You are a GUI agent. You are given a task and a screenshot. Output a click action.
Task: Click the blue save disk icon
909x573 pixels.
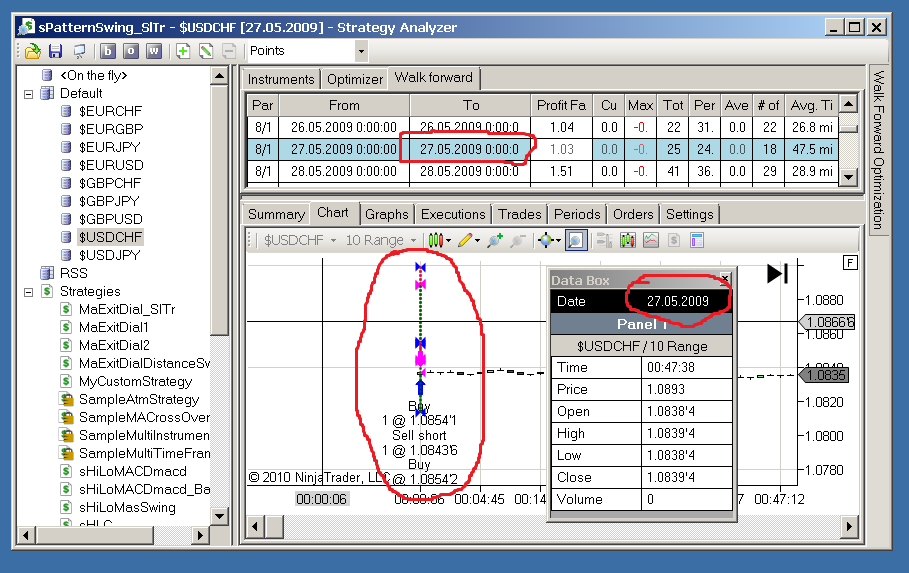coord(55,51)
